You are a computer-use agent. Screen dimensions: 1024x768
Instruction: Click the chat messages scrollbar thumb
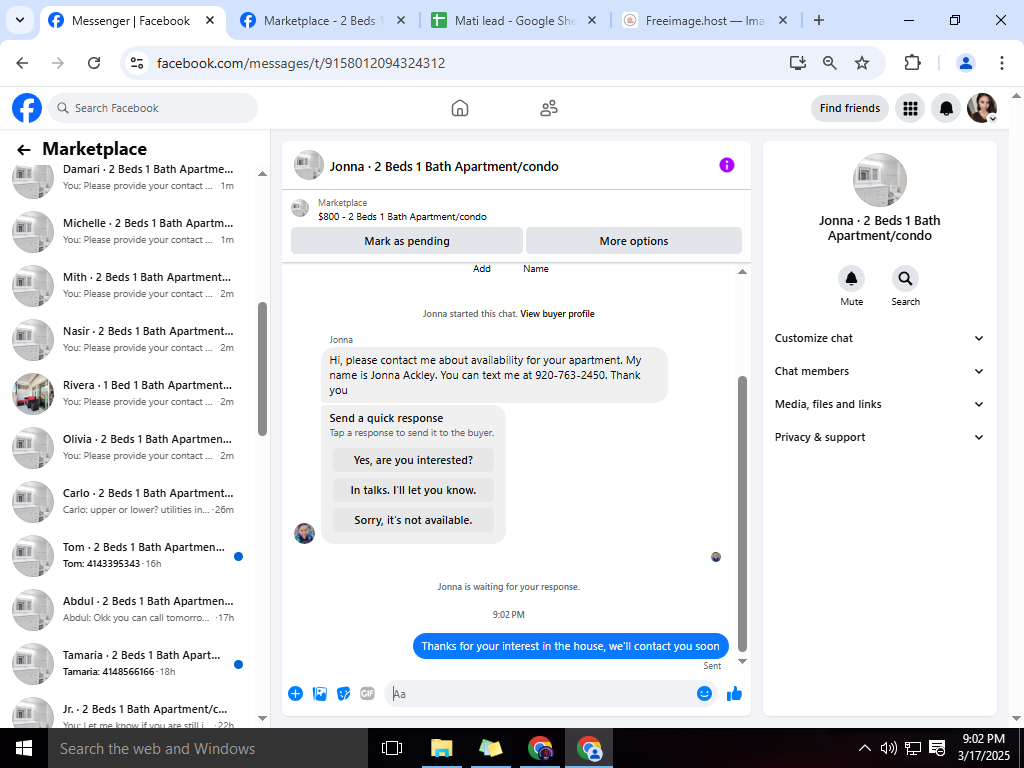coord(742,514)
